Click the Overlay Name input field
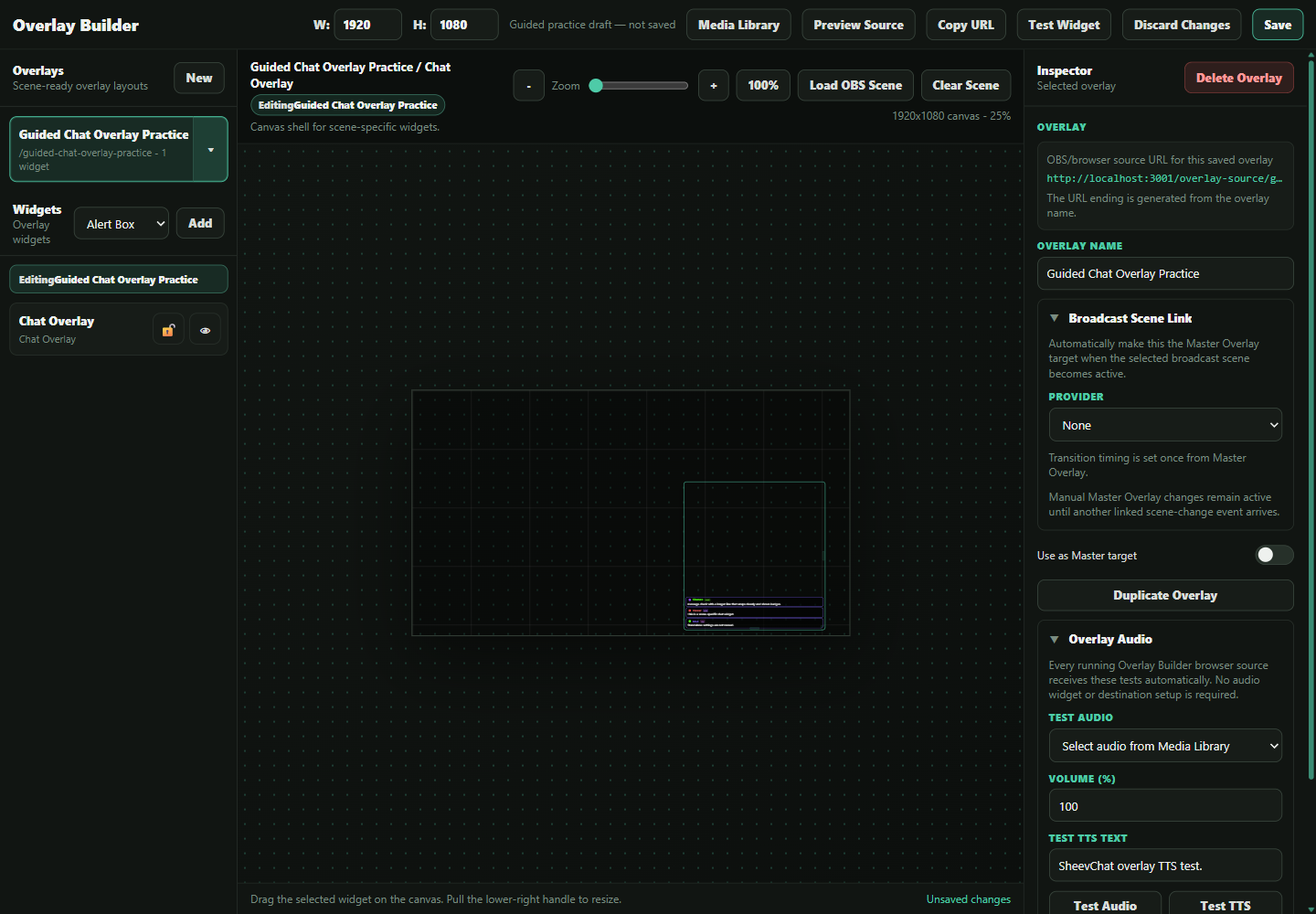Image resolution: width=1316 pixels, height=914 pixels. (1165, 273)
